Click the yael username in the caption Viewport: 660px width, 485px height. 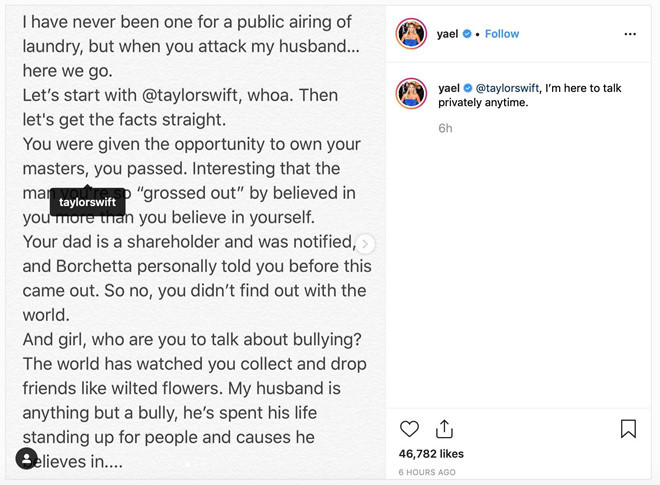coord(449,89)
